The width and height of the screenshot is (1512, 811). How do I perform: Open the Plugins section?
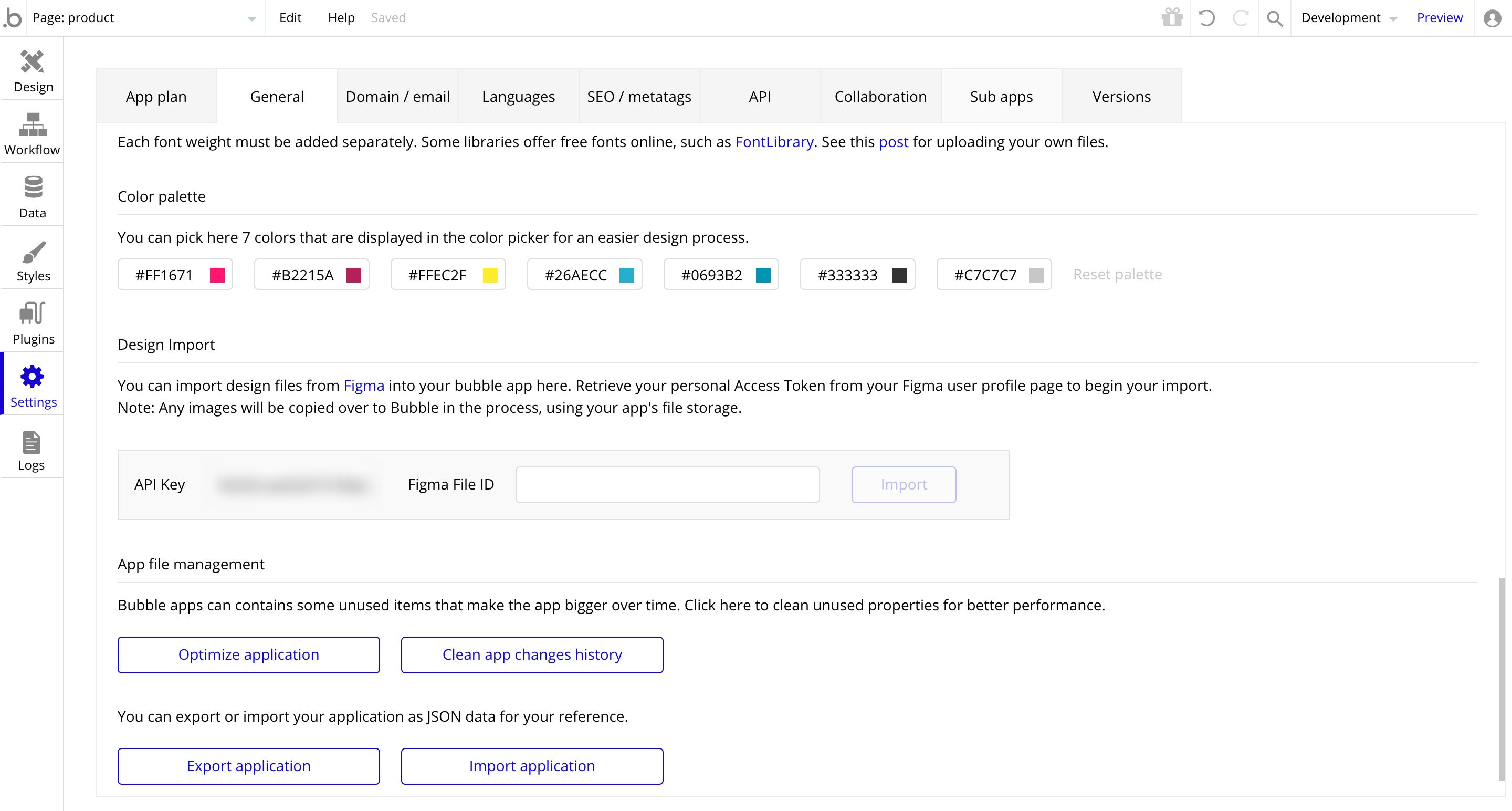[x=33, y=323]
